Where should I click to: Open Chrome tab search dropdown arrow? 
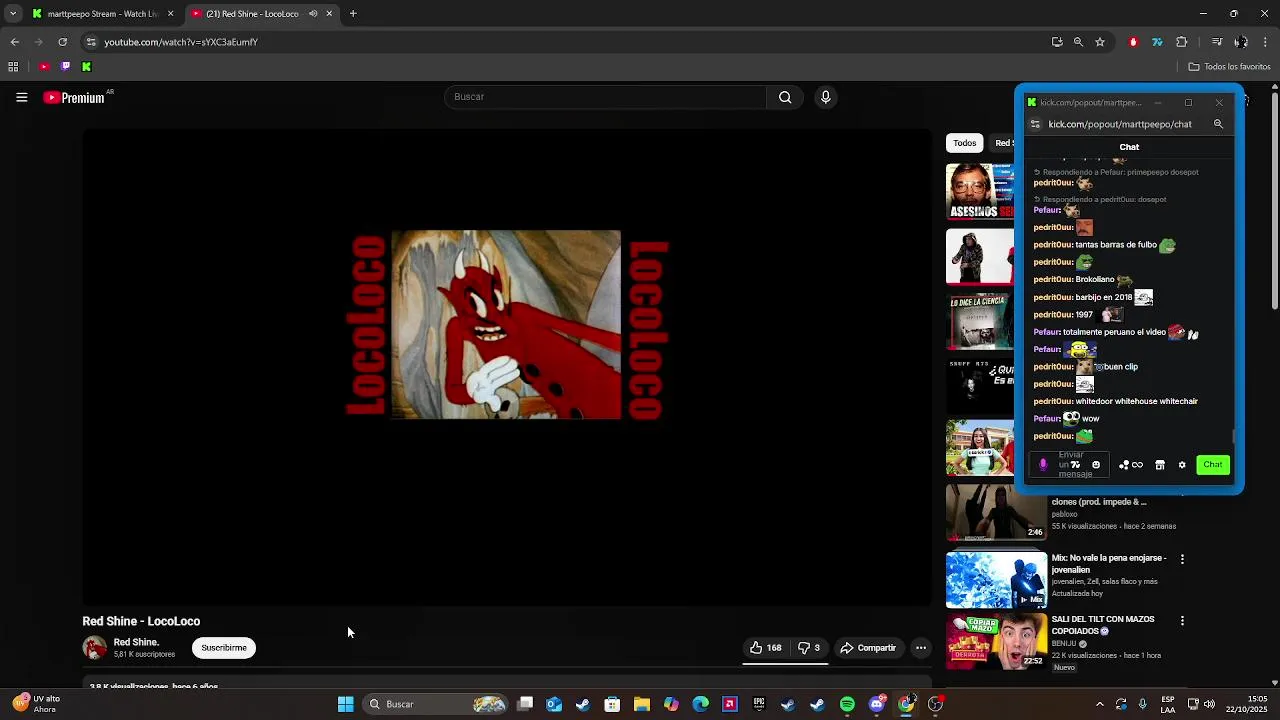[13, 14]
